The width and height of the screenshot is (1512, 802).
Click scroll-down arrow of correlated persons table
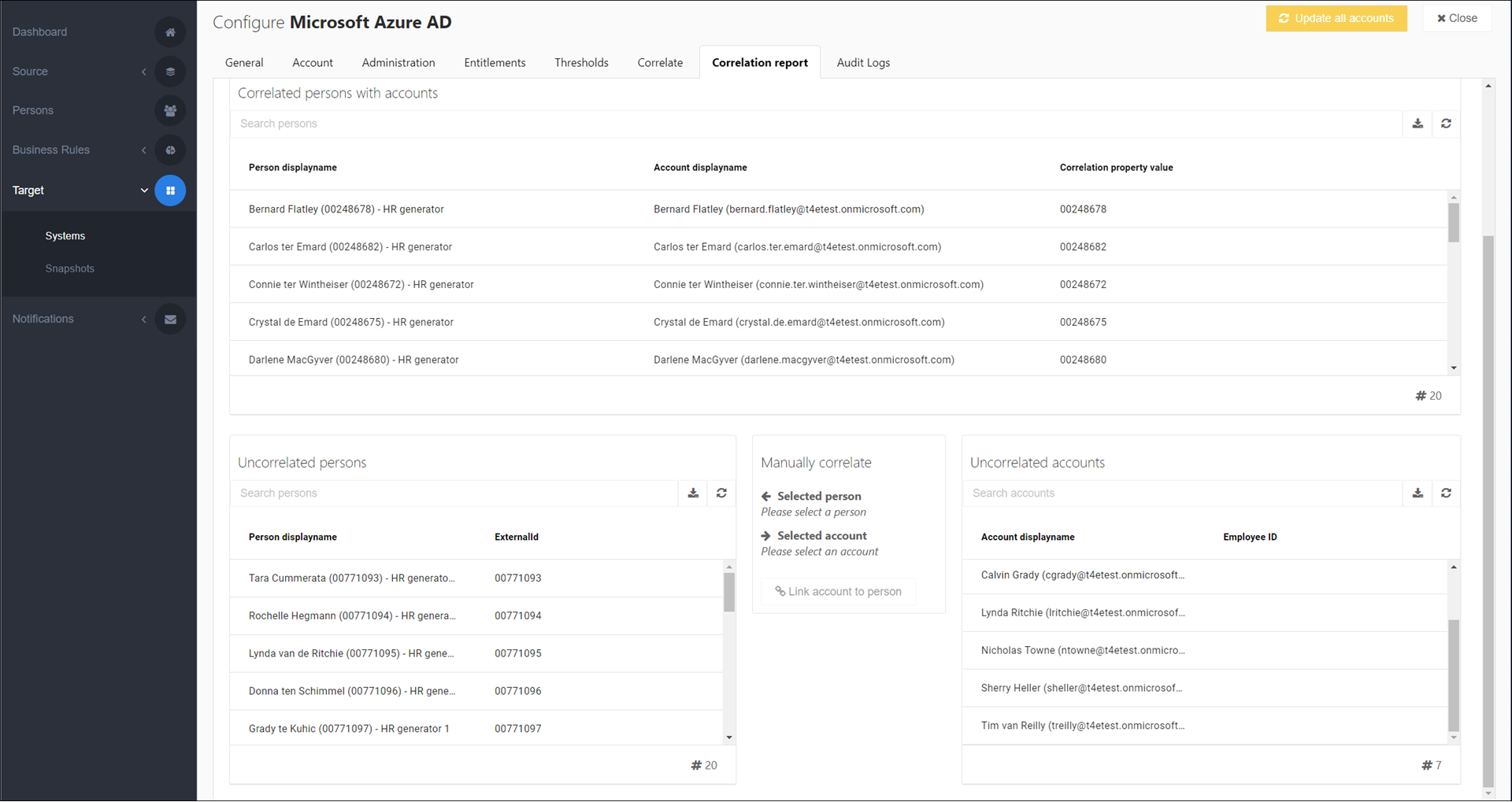[1454, 368]
